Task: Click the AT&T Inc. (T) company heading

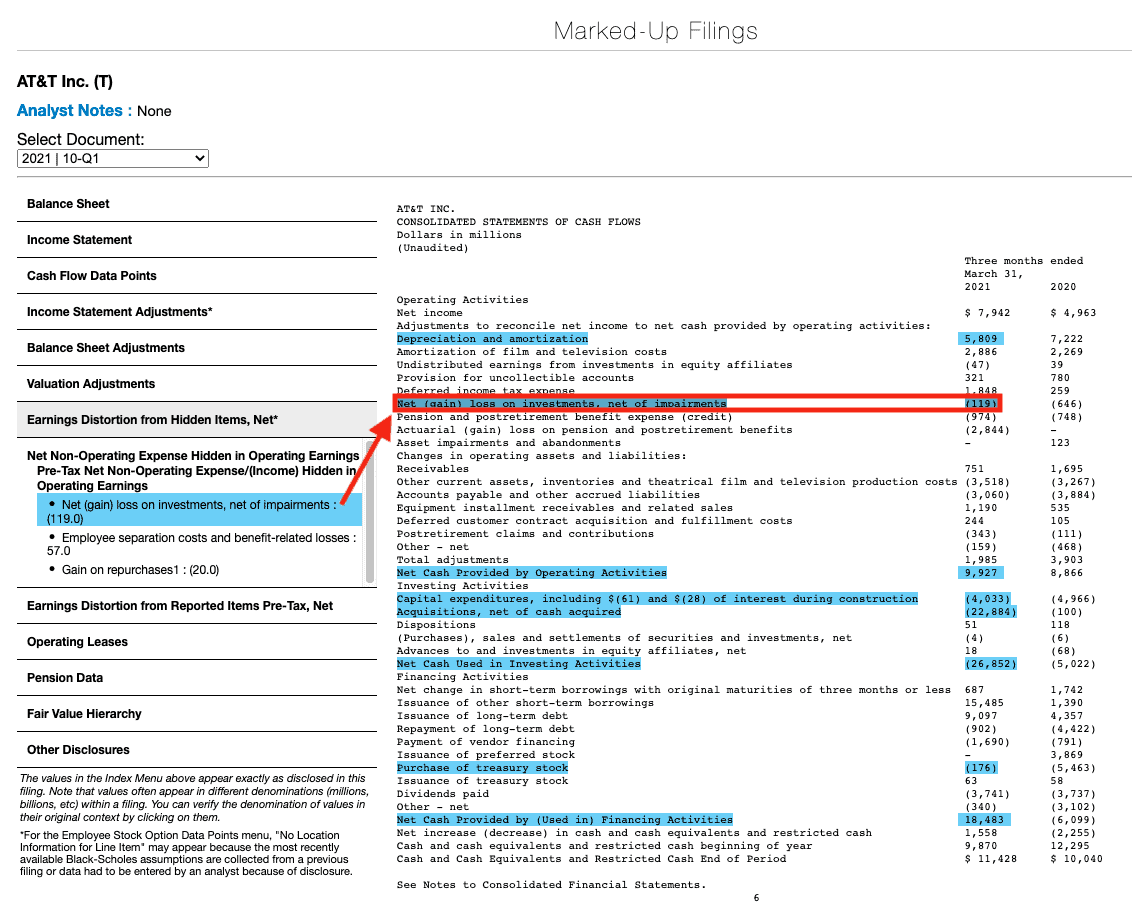Action: [x=65, y=82]
